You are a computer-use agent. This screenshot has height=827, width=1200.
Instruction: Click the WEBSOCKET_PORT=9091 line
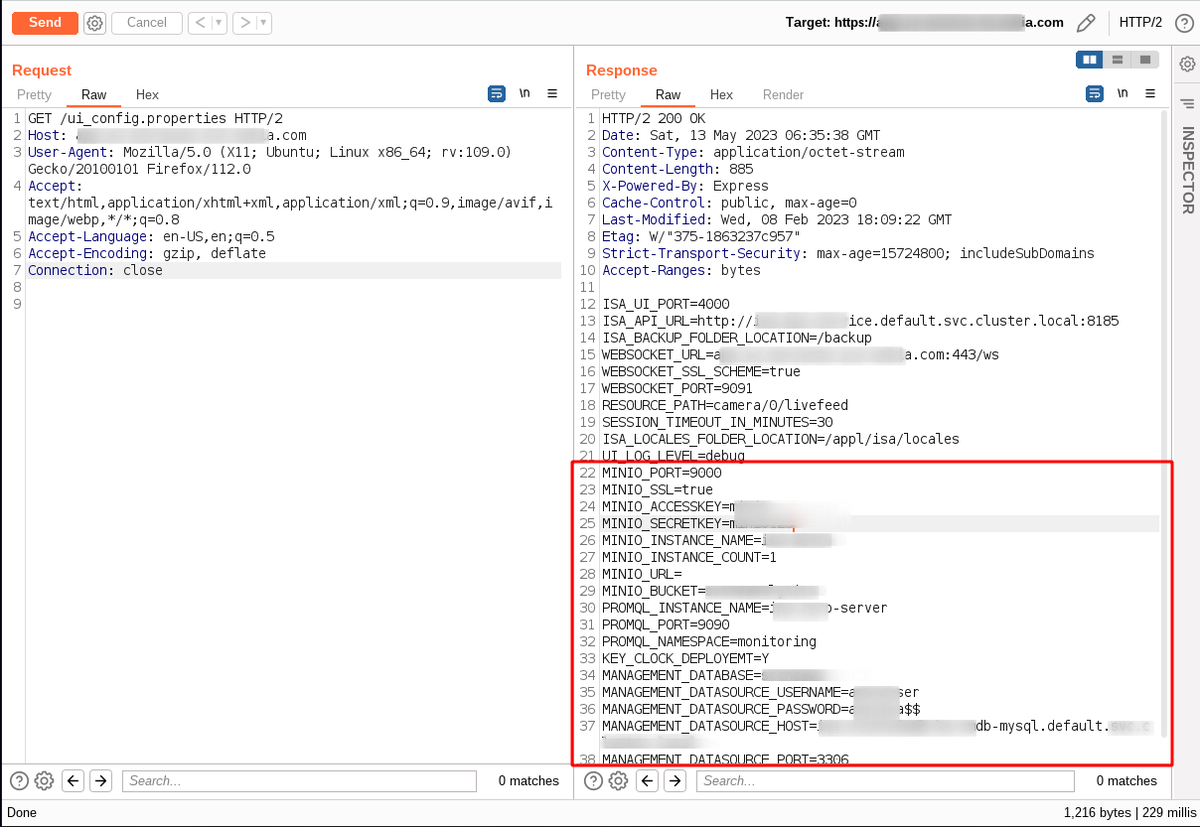pyautogui.click(x=677, y=388)
